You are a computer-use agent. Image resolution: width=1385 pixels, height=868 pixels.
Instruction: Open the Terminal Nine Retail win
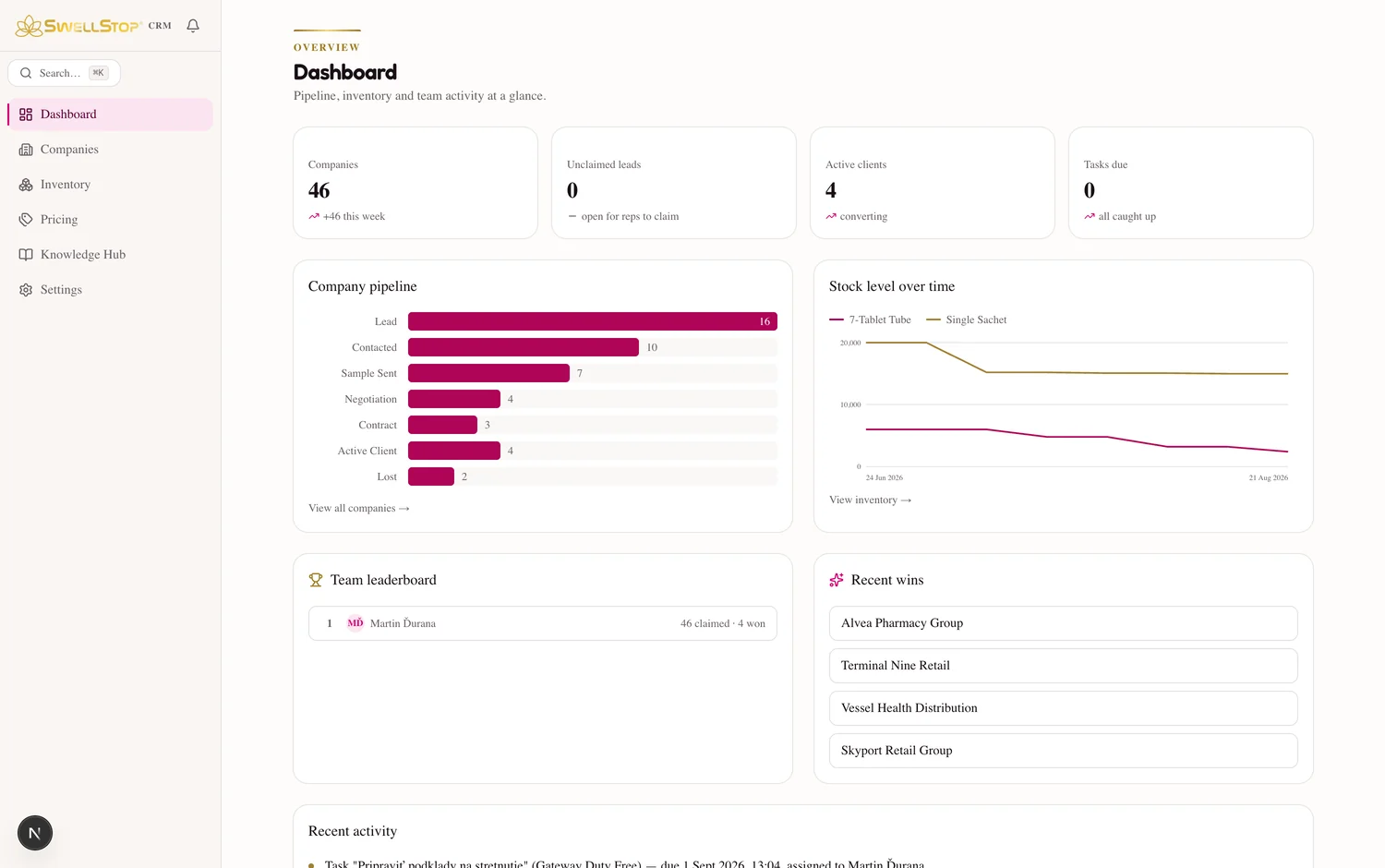1064,666
